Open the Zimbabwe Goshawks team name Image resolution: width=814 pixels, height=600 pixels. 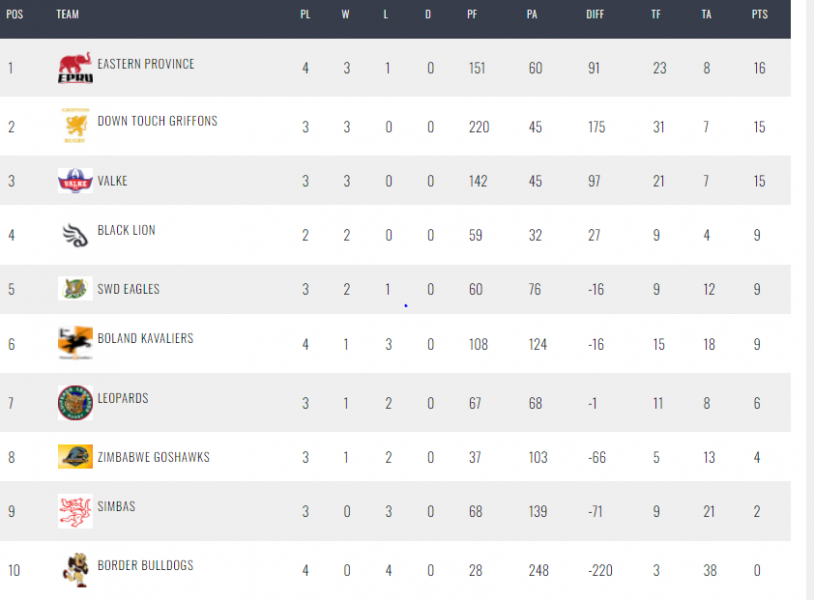[154, 457]
